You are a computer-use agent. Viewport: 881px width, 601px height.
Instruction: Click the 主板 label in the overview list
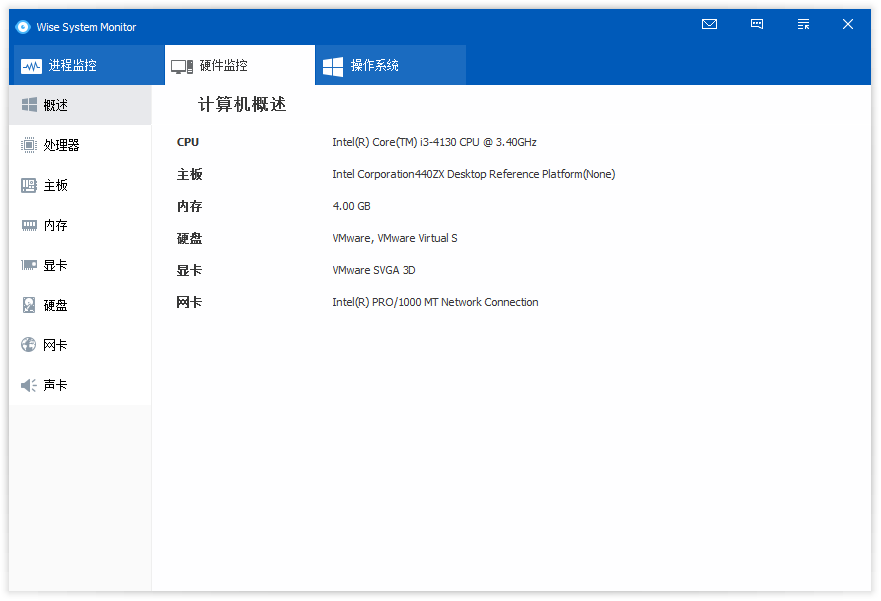[x=189, y=174]
